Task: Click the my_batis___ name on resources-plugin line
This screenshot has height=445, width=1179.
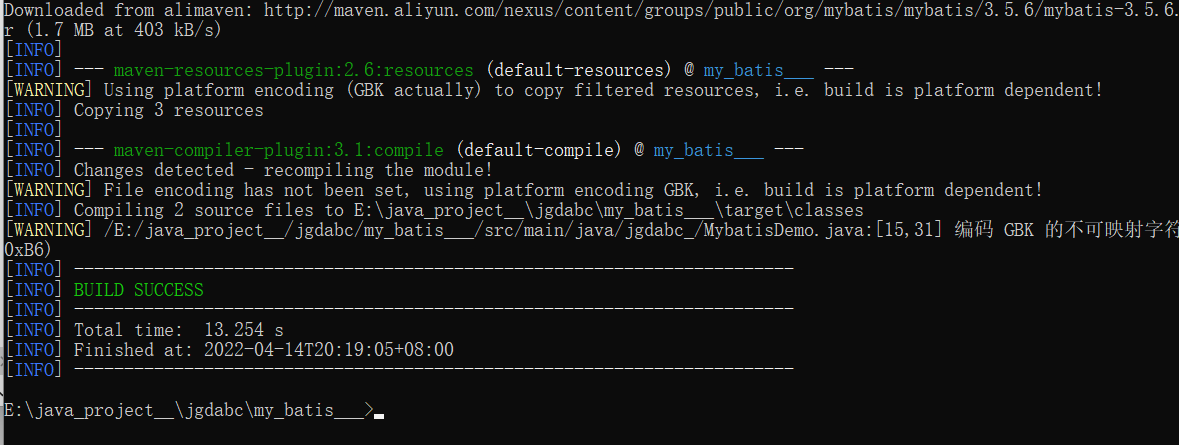Action: pyautogui.click(x=759, y=71)
